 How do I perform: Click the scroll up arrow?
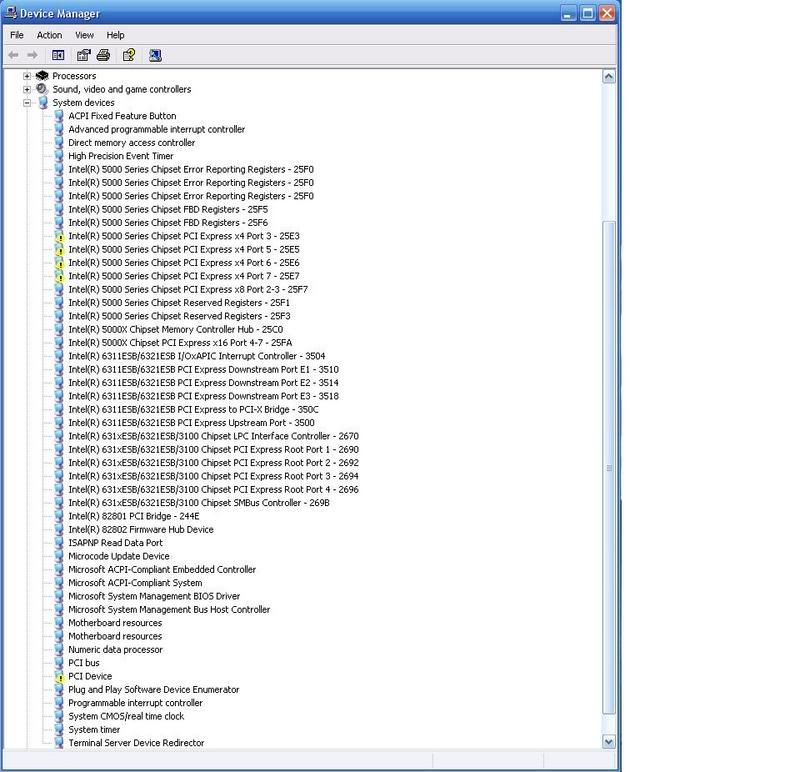[x=609, y=77]
